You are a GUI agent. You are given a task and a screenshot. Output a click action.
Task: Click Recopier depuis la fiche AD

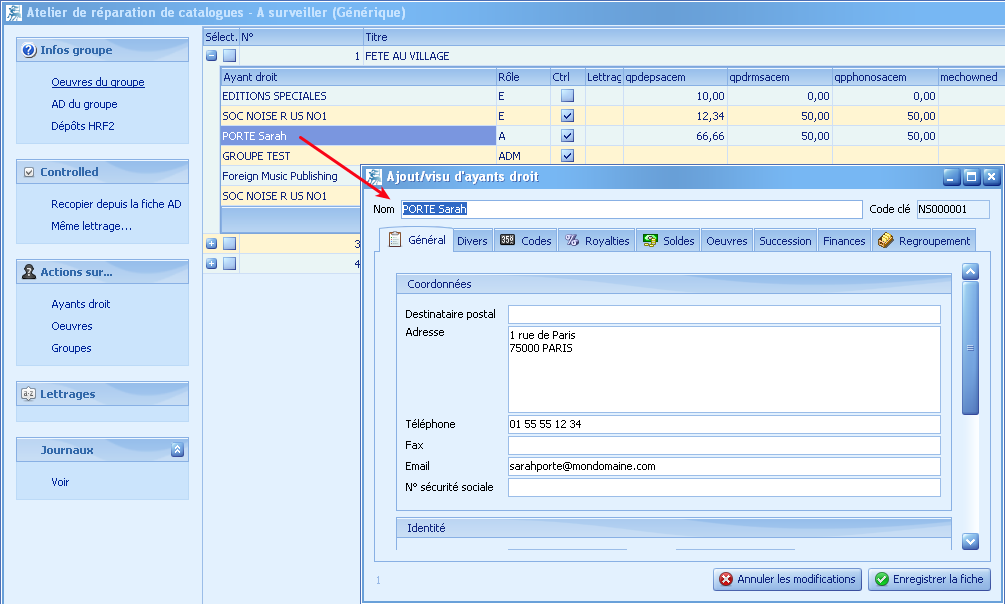[x=116, y=204]
